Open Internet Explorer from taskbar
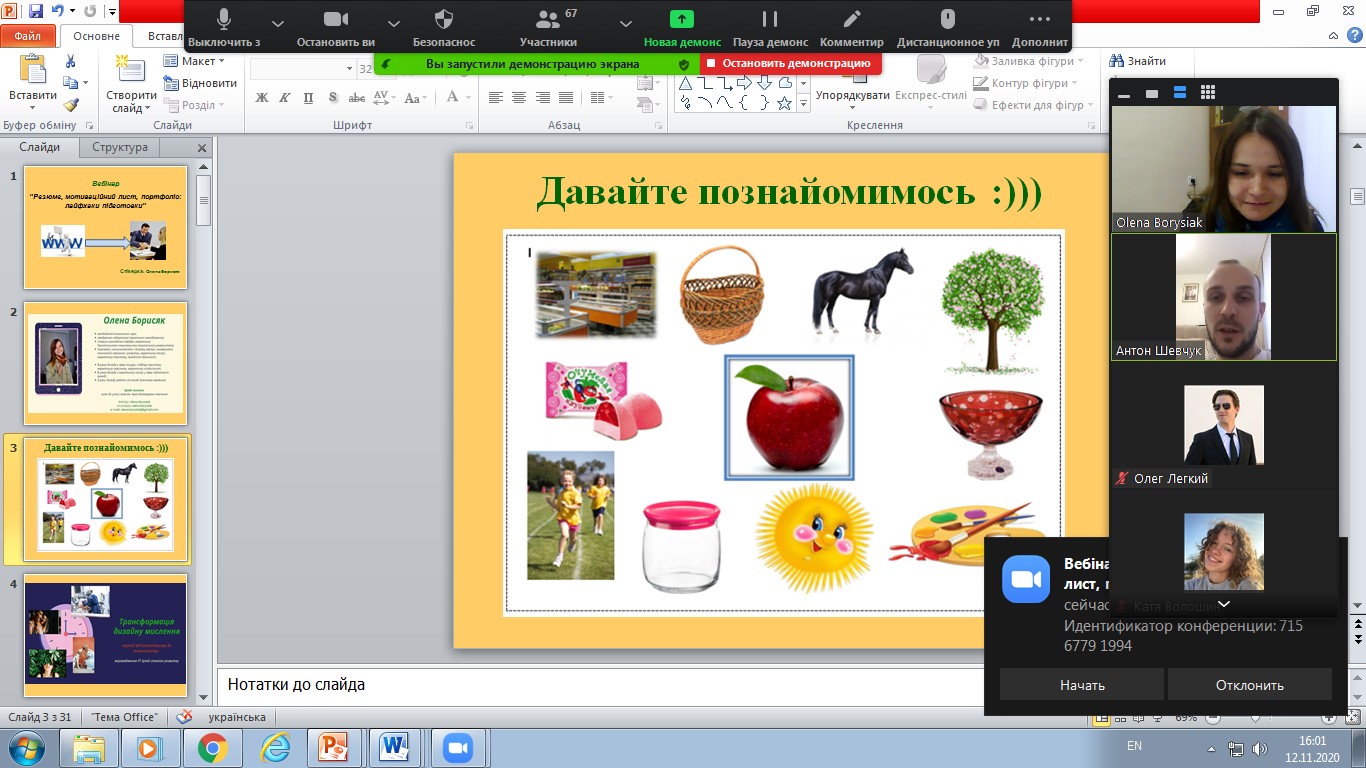1366x768 pixels. (x=273, y=748)
